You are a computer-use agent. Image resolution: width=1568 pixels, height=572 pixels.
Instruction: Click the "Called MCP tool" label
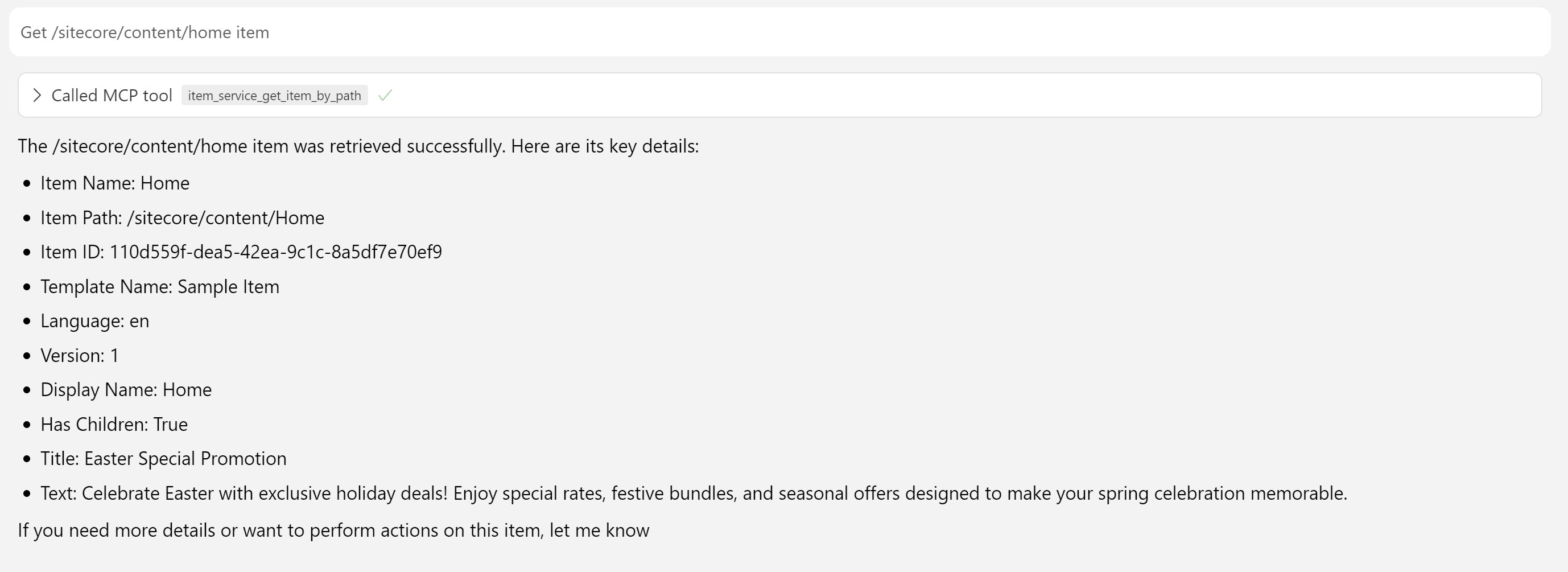112,96
